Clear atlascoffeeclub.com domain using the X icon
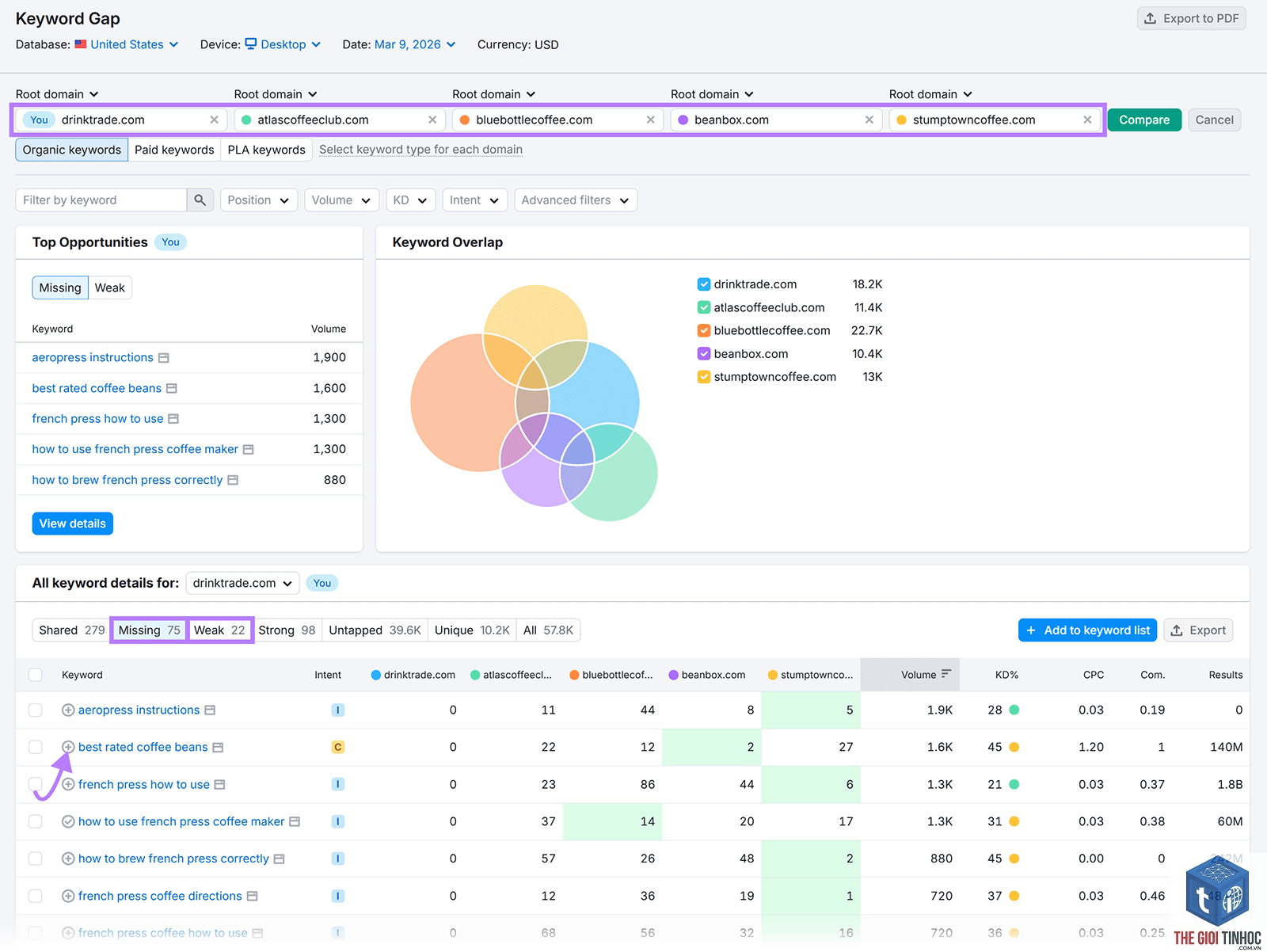Viewport: 1267px width, 952px height. [x=432, y=120]
